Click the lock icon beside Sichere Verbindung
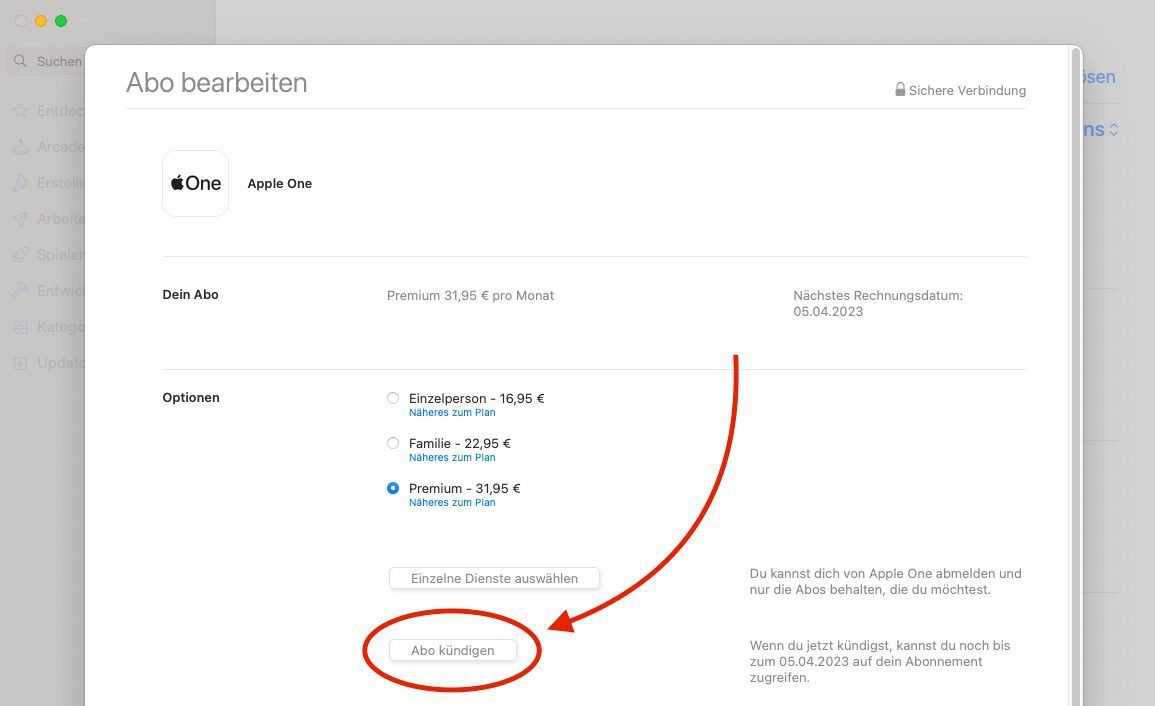Viewport: 1155px width, 706px height. (x=900, y=90)
